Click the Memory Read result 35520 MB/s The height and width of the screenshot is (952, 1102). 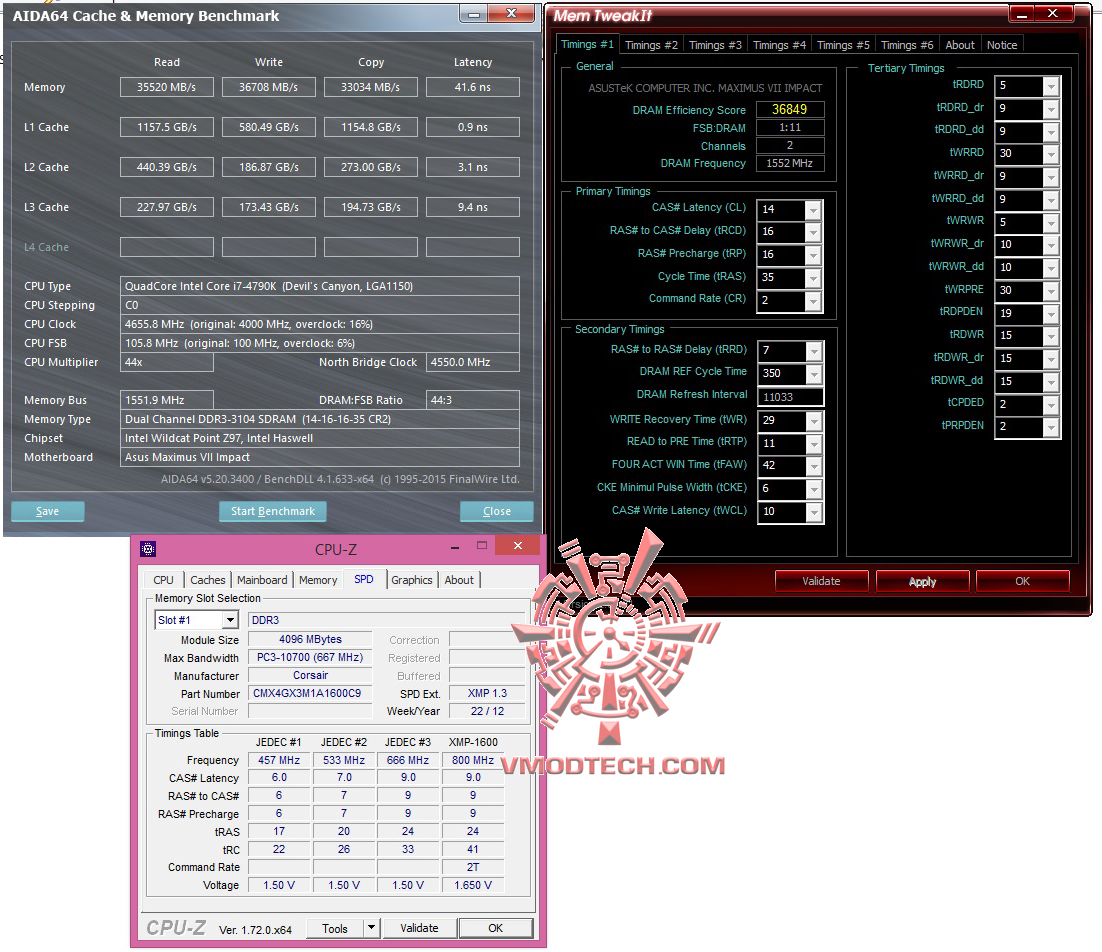pos(167,87)
